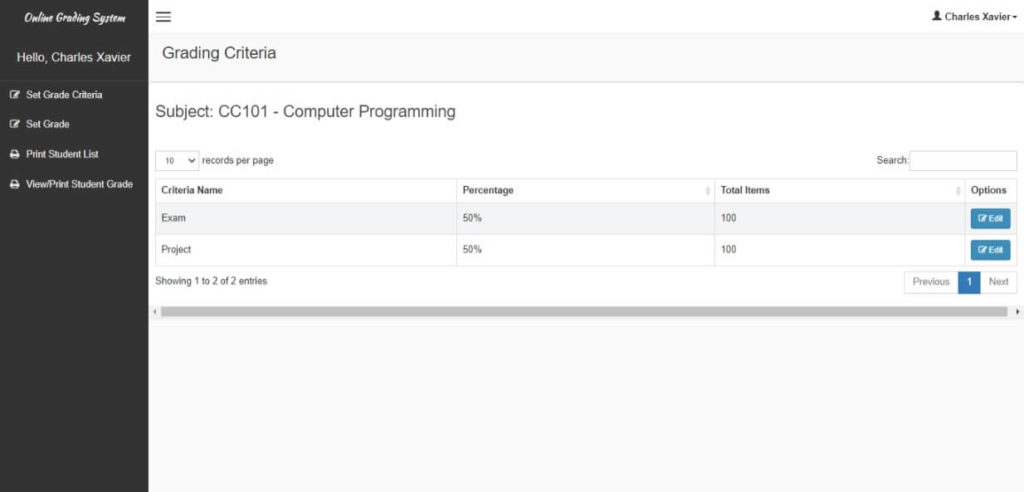
Task: Click the Set Grade pencil icon
Action: (x=14, y=125)
